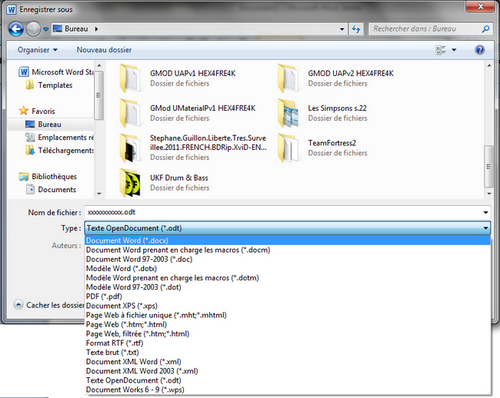Go back with the blue back arrow
500x398 pixels.
(16, 29)
